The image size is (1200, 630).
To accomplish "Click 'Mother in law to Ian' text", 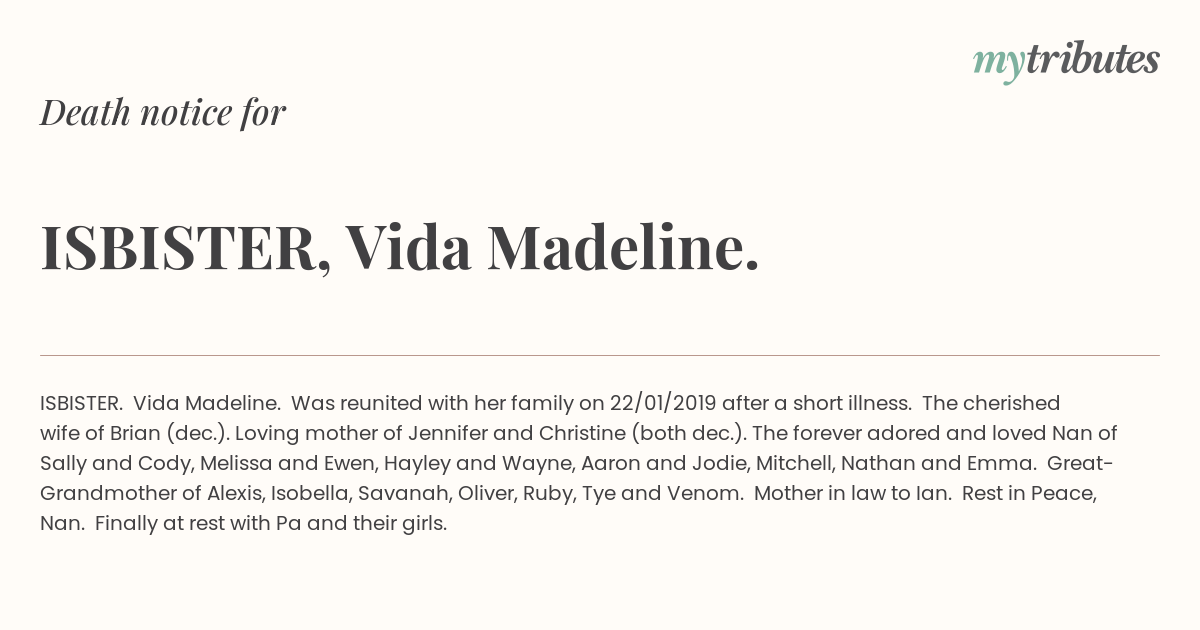I will point(851,494).
